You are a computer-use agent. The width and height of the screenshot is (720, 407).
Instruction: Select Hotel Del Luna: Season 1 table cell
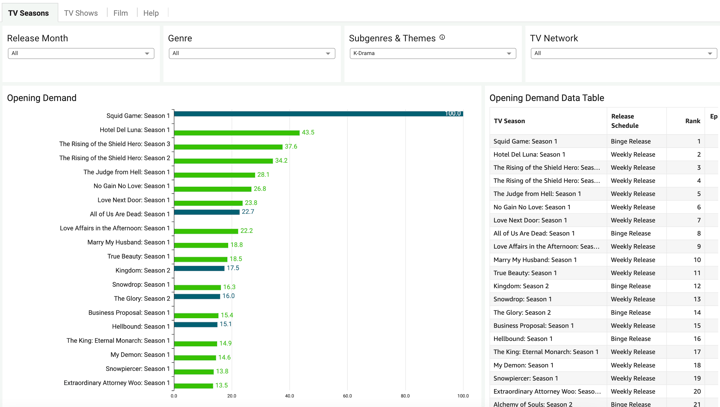pos(548,154)
